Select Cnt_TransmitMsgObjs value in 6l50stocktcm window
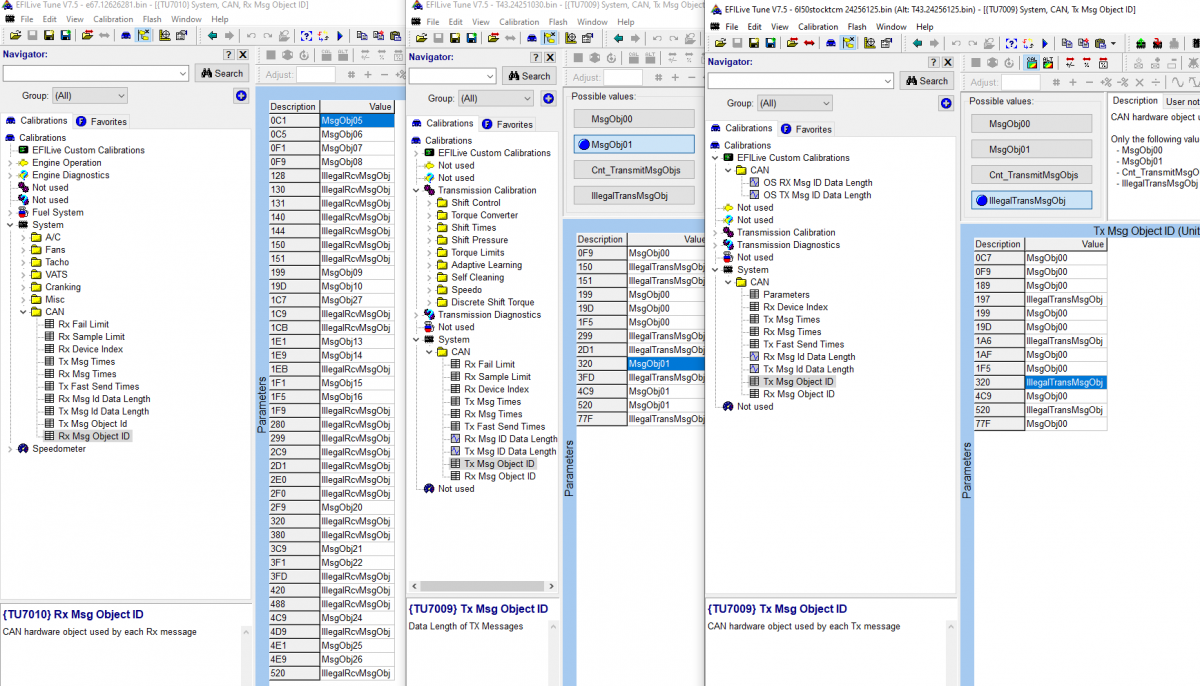 [x=1031, y=175]
